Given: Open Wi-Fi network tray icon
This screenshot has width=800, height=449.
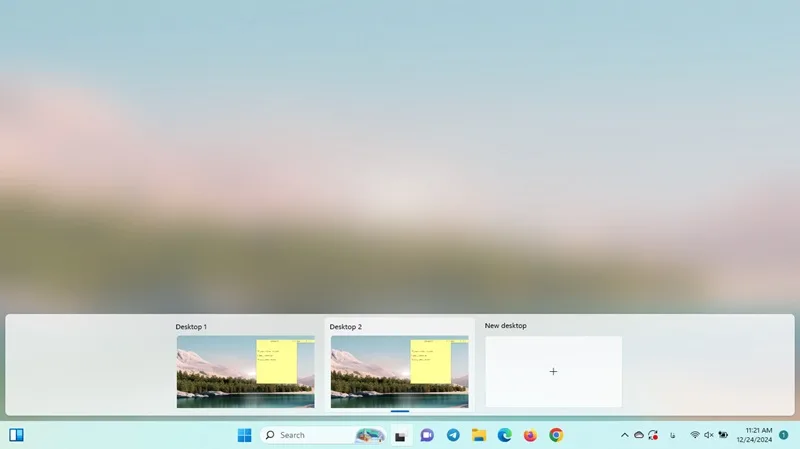Looking at the screenshot, I should 695,435.
